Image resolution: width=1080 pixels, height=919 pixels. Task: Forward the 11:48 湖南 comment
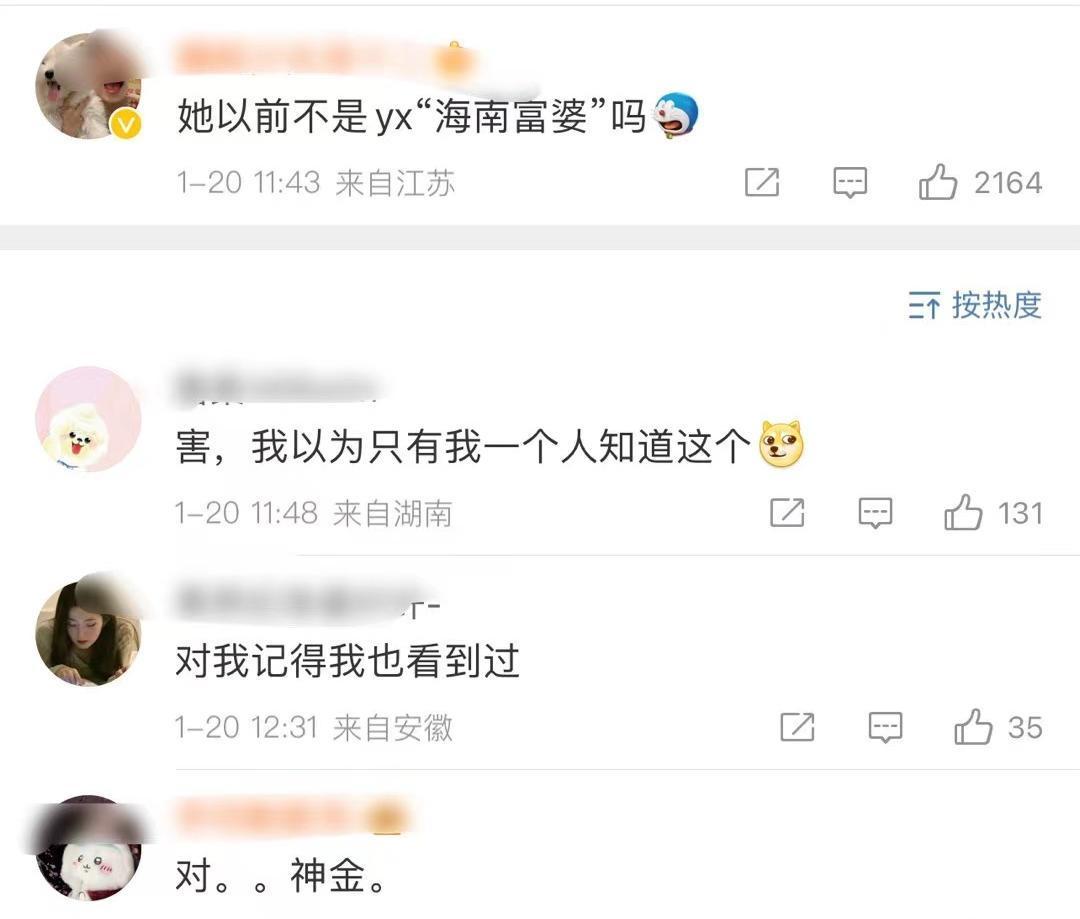(x=787, y=513)
